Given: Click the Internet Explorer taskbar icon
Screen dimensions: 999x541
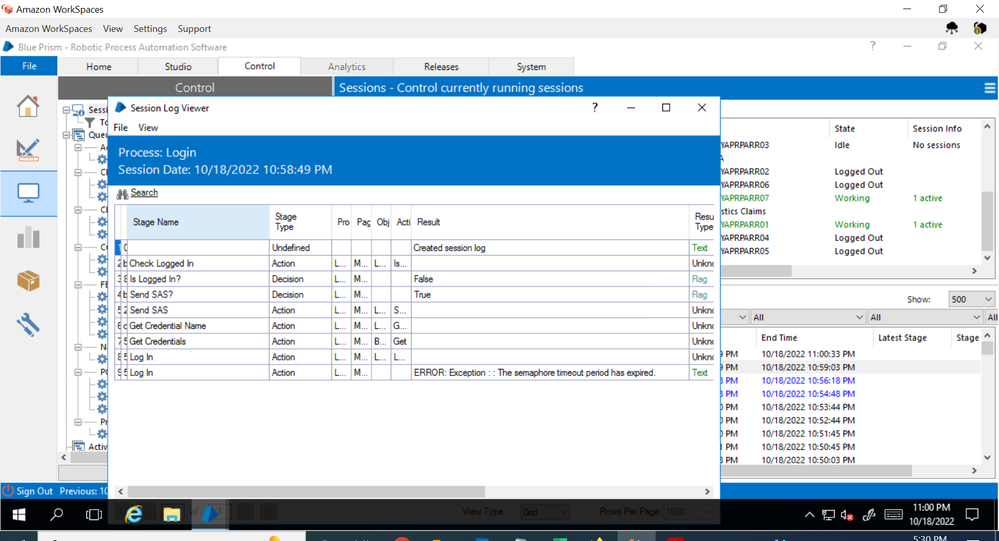Looking at the screenshot, I should [133, 514].
